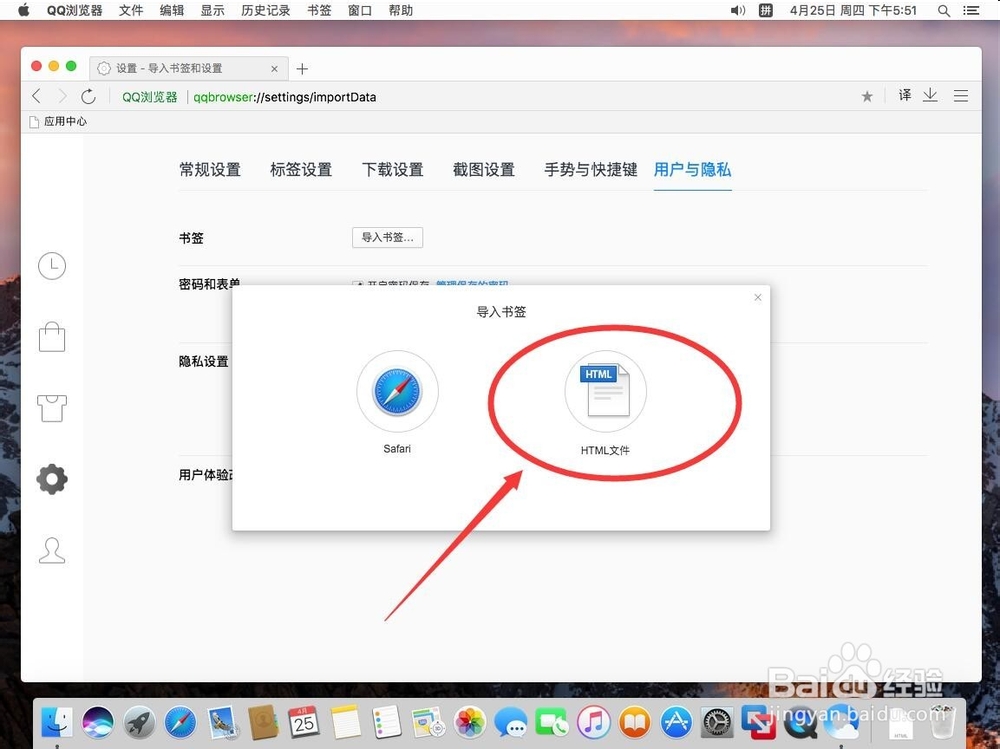Screen dimensions: 1000x749
Task: Switch to the 用户与隐私 tab
Action: [x=693, y=170]
